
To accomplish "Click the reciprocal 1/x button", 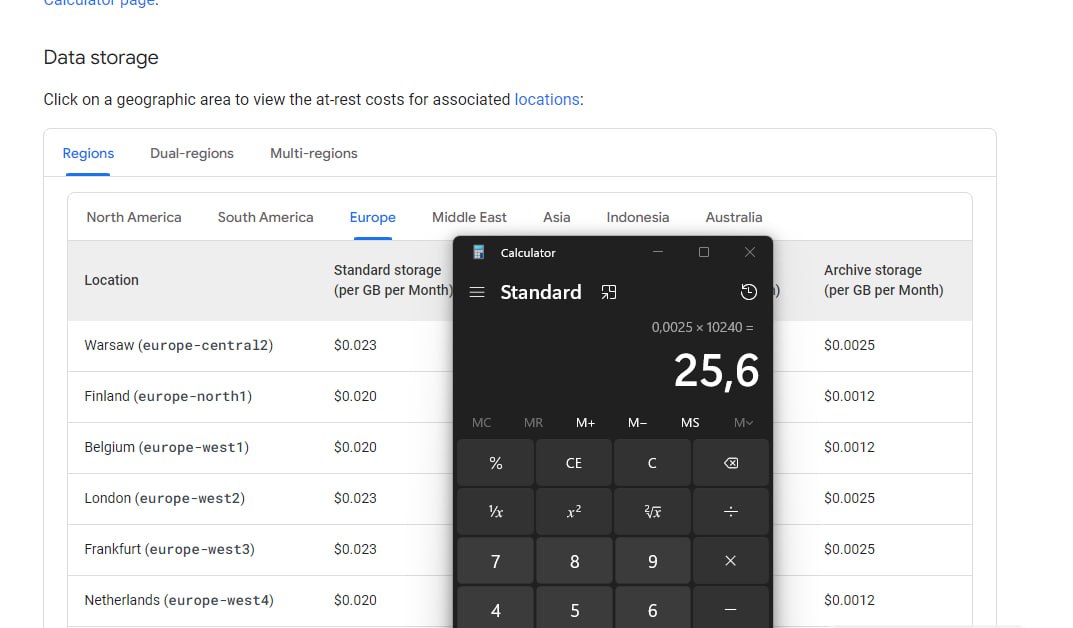I will [495, 512].
